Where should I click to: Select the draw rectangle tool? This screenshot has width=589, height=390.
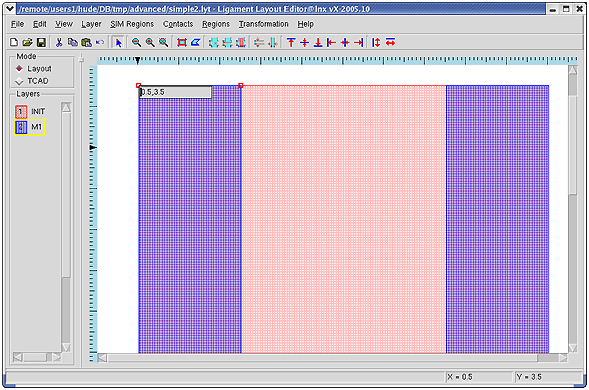pyautogui.click(x=182, y=42)
